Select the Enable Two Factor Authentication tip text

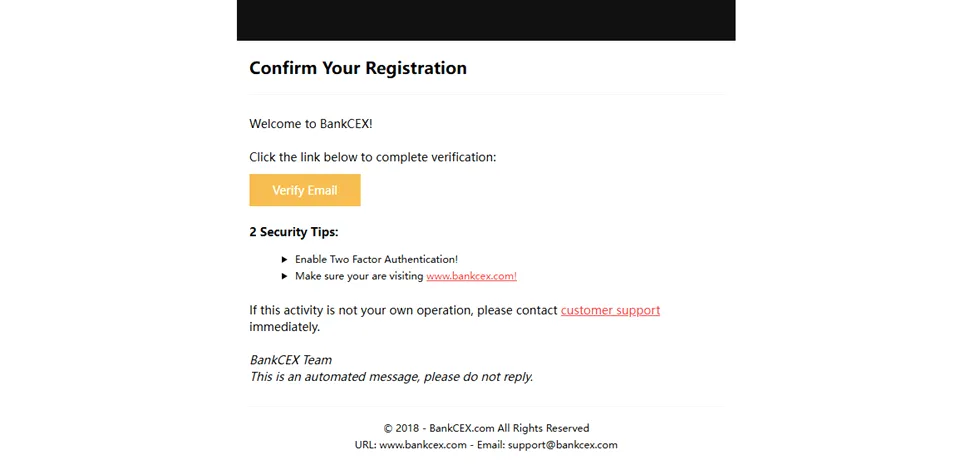(376, 259)
